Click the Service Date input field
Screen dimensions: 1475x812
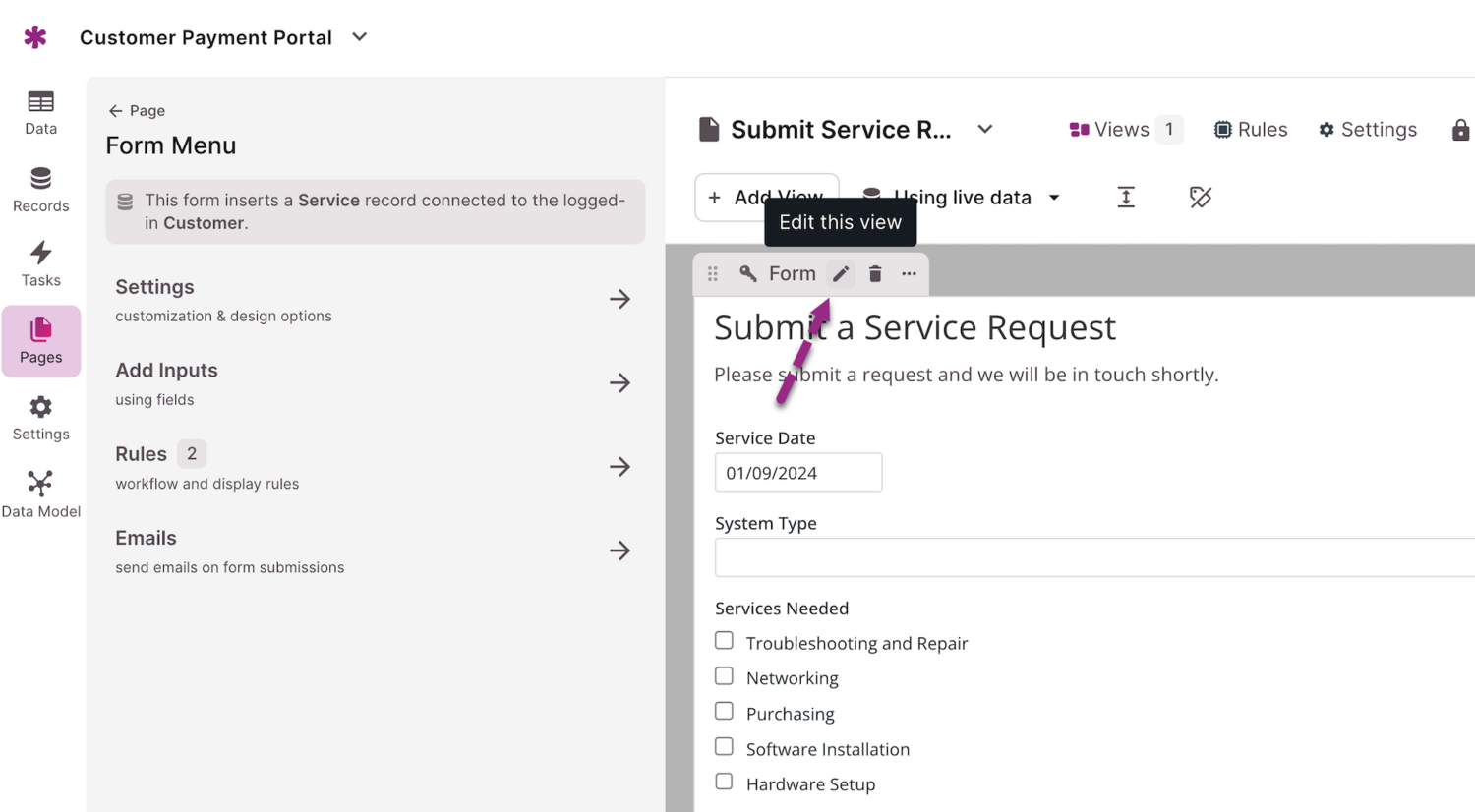click(x=797, y=473)
